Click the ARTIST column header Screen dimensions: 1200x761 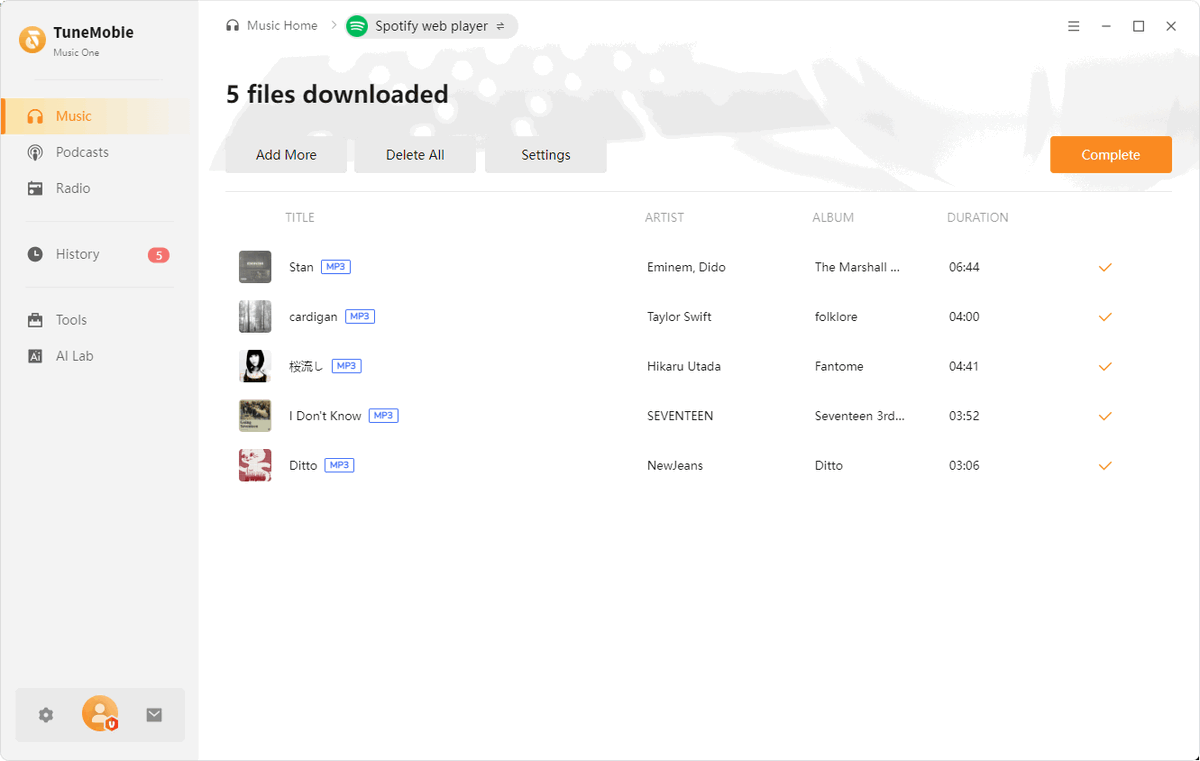click(x=665, y=218)
